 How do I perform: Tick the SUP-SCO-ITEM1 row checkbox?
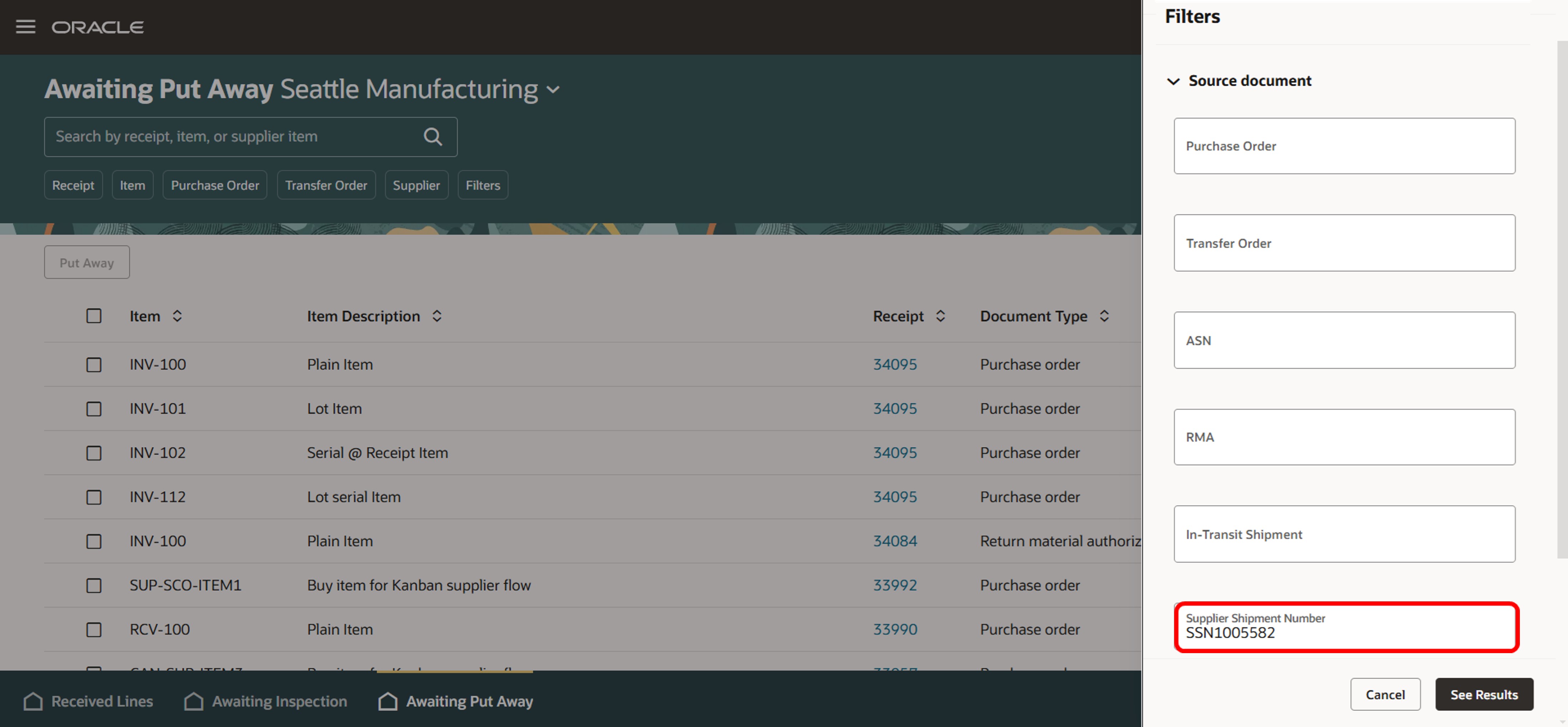coord(94,585)
